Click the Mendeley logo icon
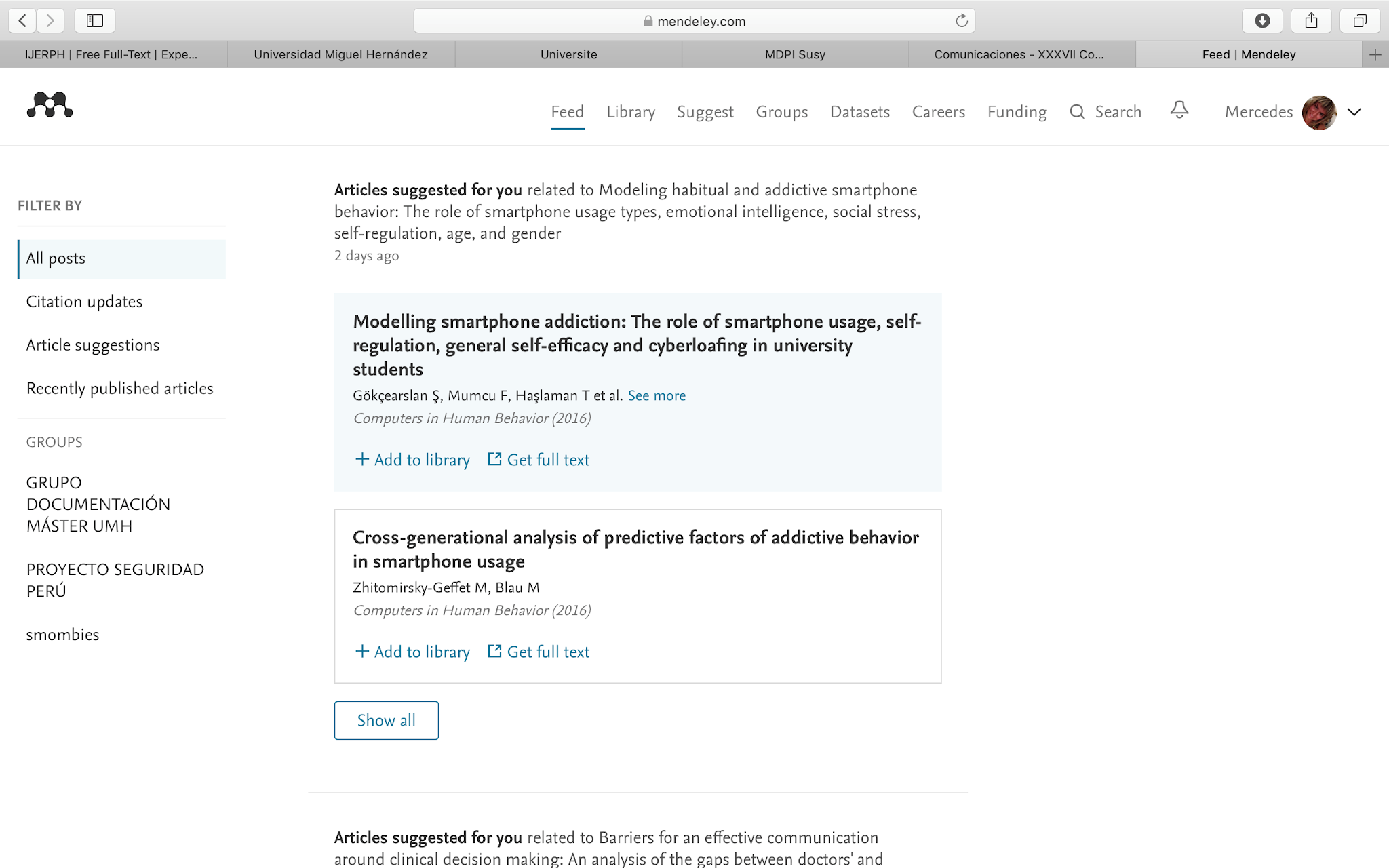The height and width of the screenshot is (868, 1389). click(x=50, y=106)
